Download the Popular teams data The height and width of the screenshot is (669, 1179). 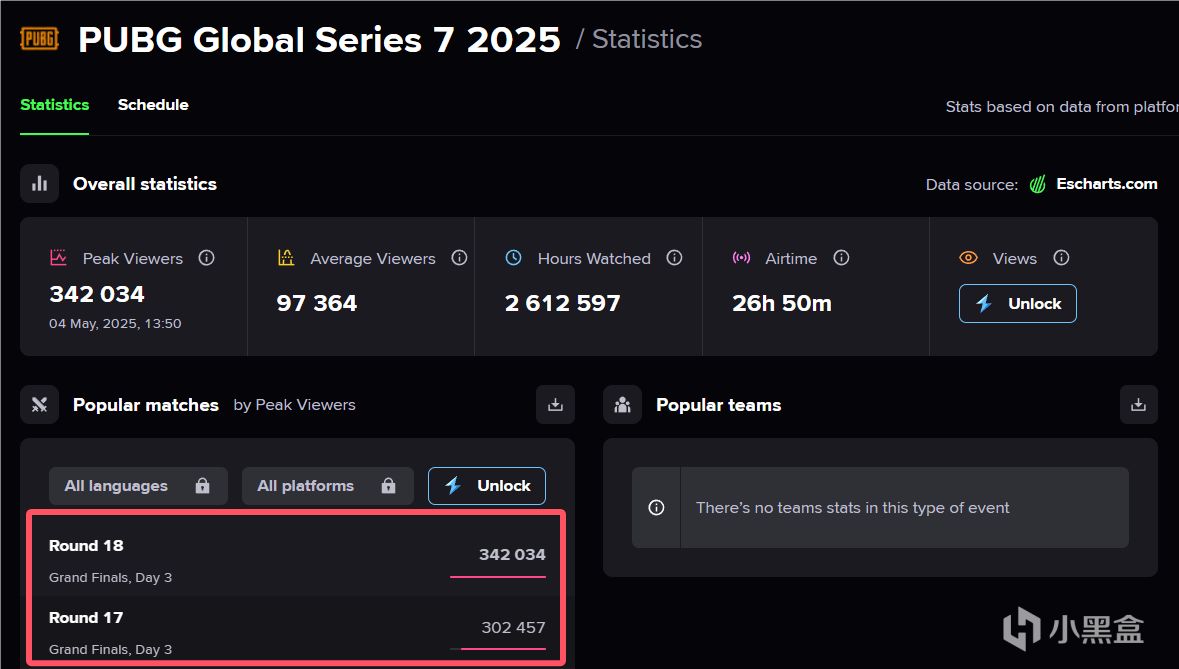(1138, 404)
